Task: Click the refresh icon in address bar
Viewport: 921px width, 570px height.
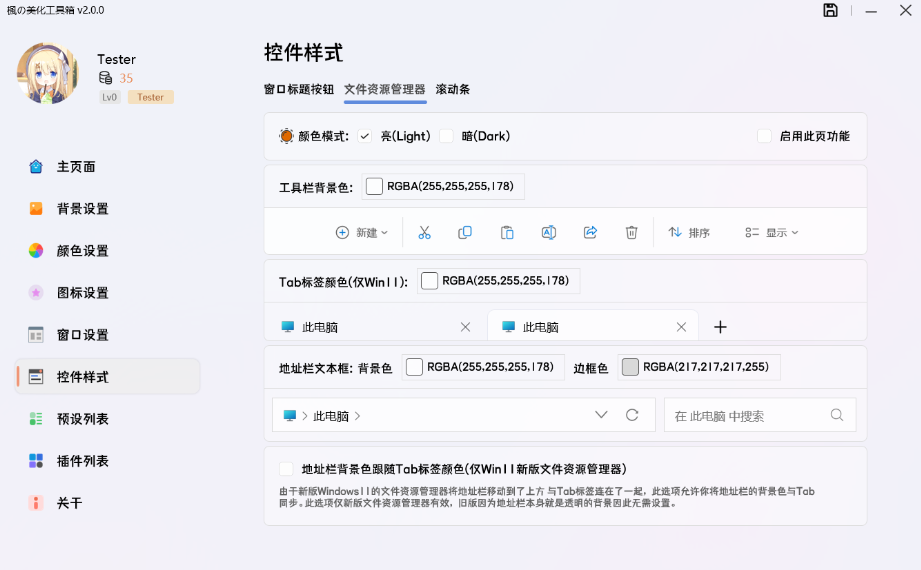Action: 631,415
